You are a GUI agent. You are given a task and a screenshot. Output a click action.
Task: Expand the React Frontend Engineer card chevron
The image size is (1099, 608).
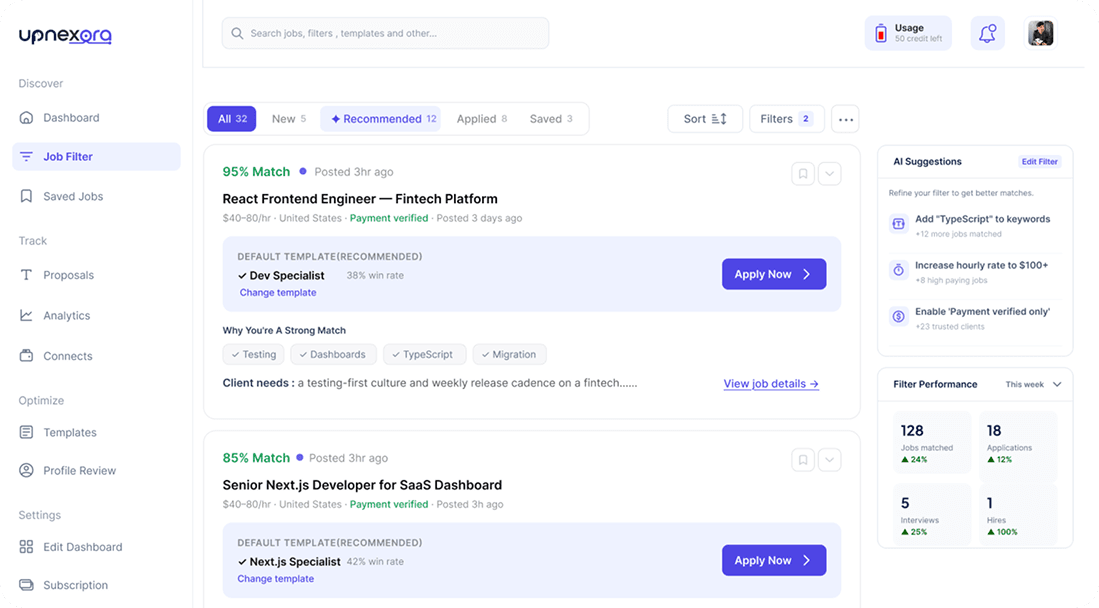point(830,173)
